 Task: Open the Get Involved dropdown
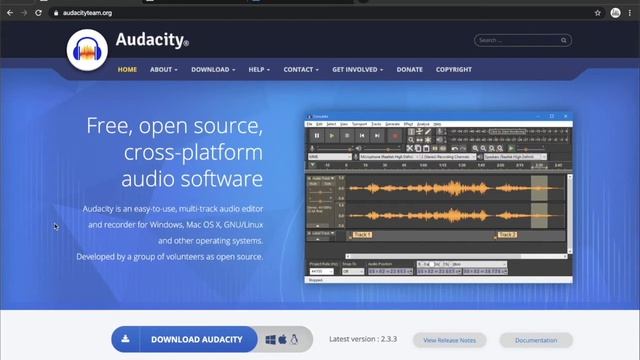tap(358, 69)
